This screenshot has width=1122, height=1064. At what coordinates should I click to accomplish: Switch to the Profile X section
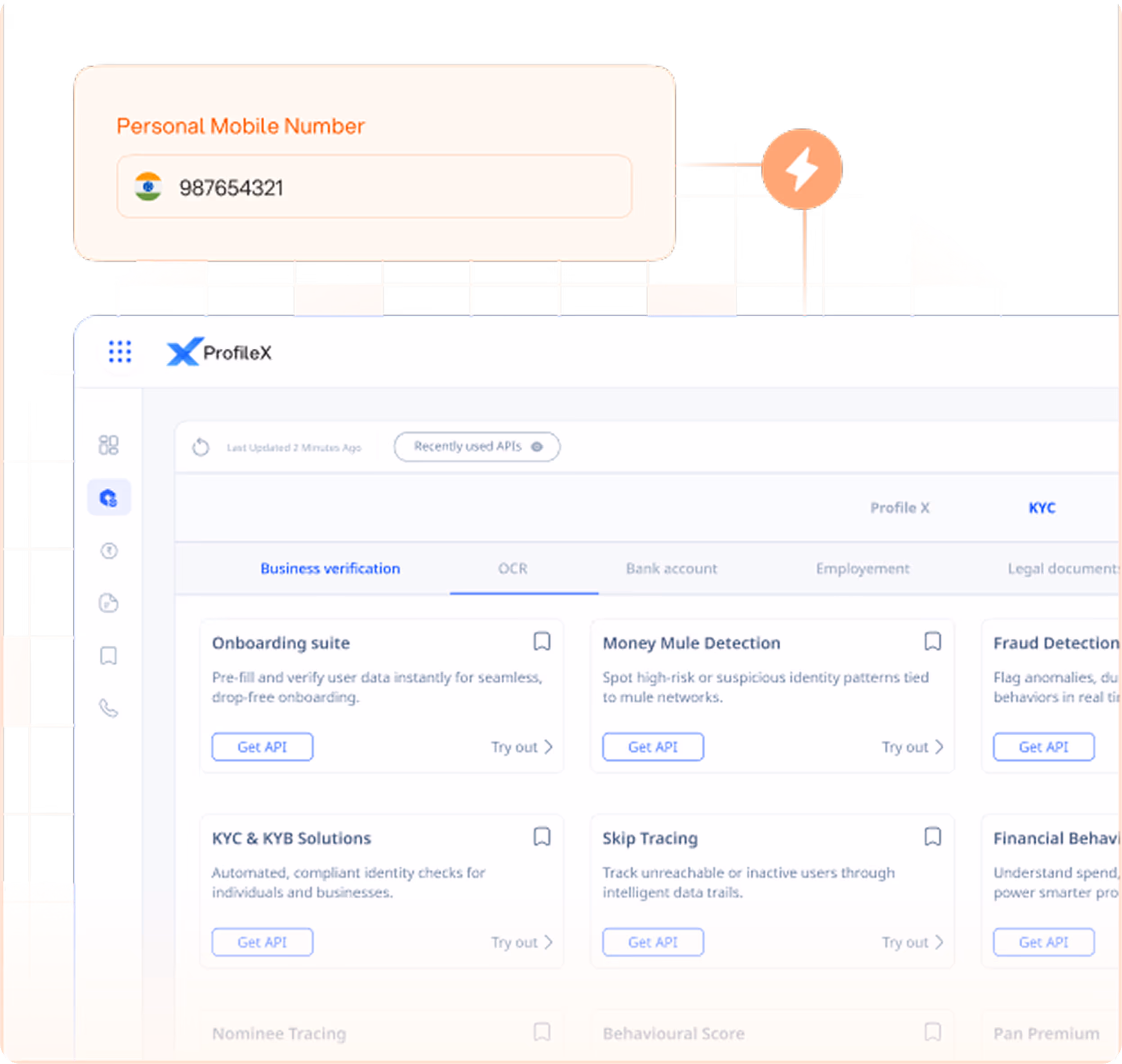pyautogui.click(x=900, y=508)
